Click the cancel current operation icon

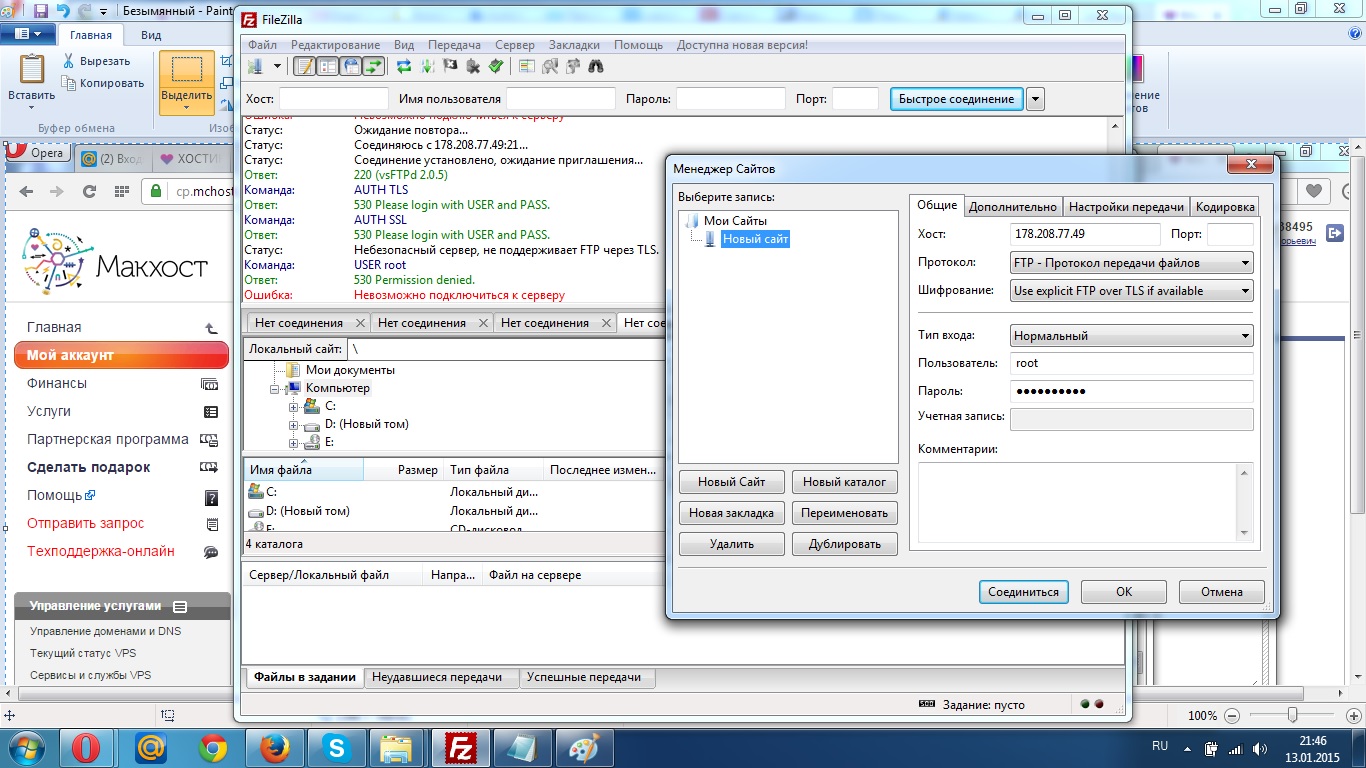450,67
